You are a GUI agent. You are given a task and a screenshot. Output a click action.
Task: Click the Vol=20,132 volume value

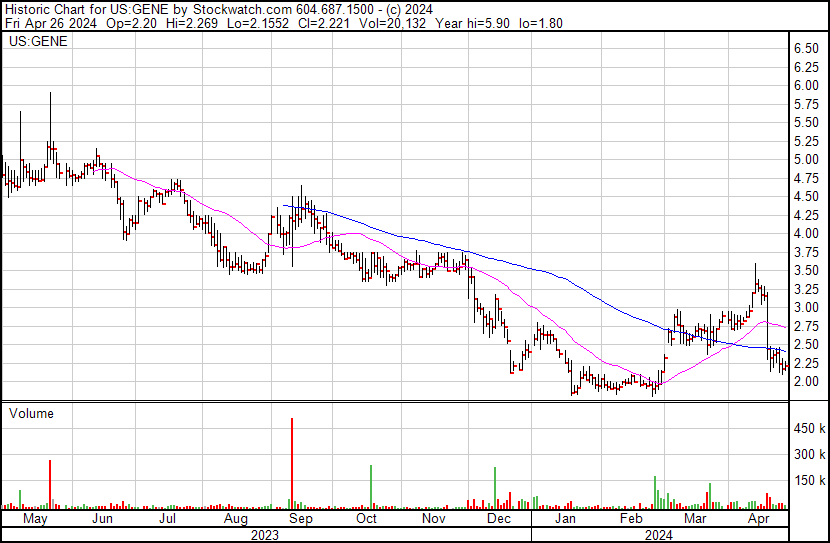pyautogui.click(x=392, y=23)
